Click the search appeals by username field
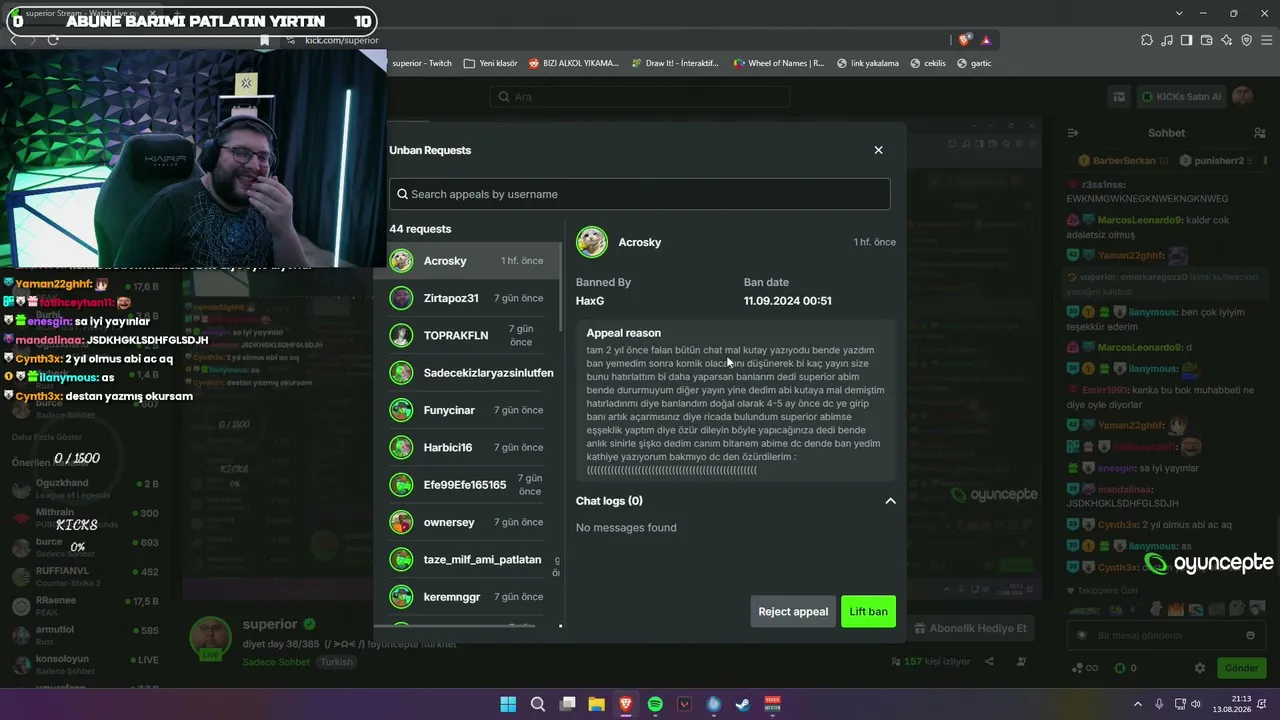This screenshot has height=720, width=1280. coord(639,194)
